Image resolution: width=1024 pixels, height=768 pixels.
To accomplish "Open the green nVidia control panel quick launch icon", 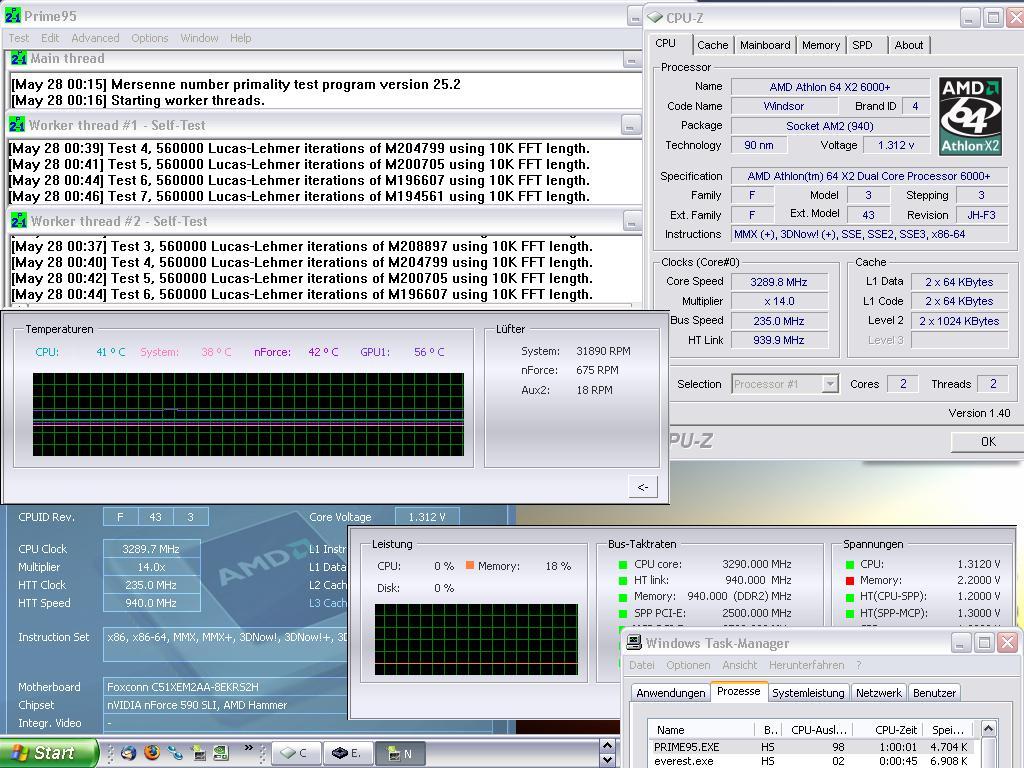I will point(221,754).
